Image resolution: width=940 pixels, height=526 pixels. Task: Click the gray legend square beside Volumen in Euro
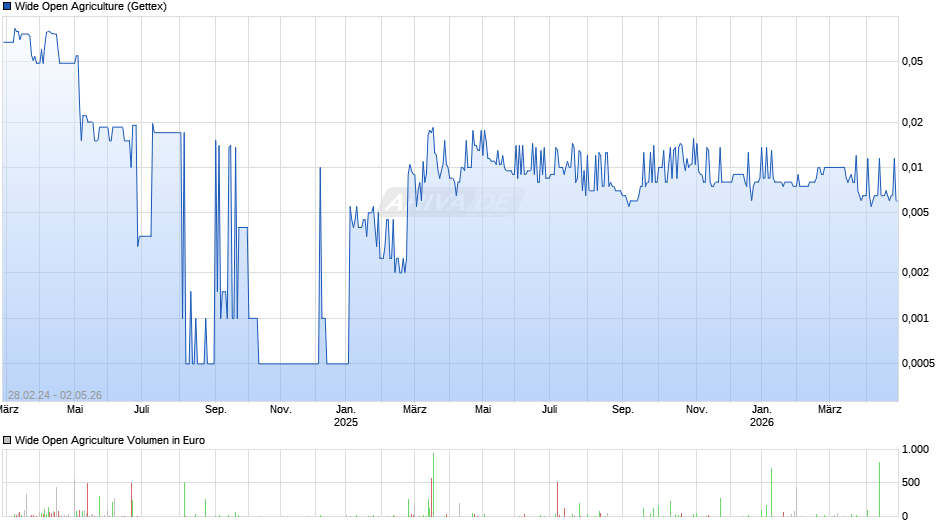[7, 440]
